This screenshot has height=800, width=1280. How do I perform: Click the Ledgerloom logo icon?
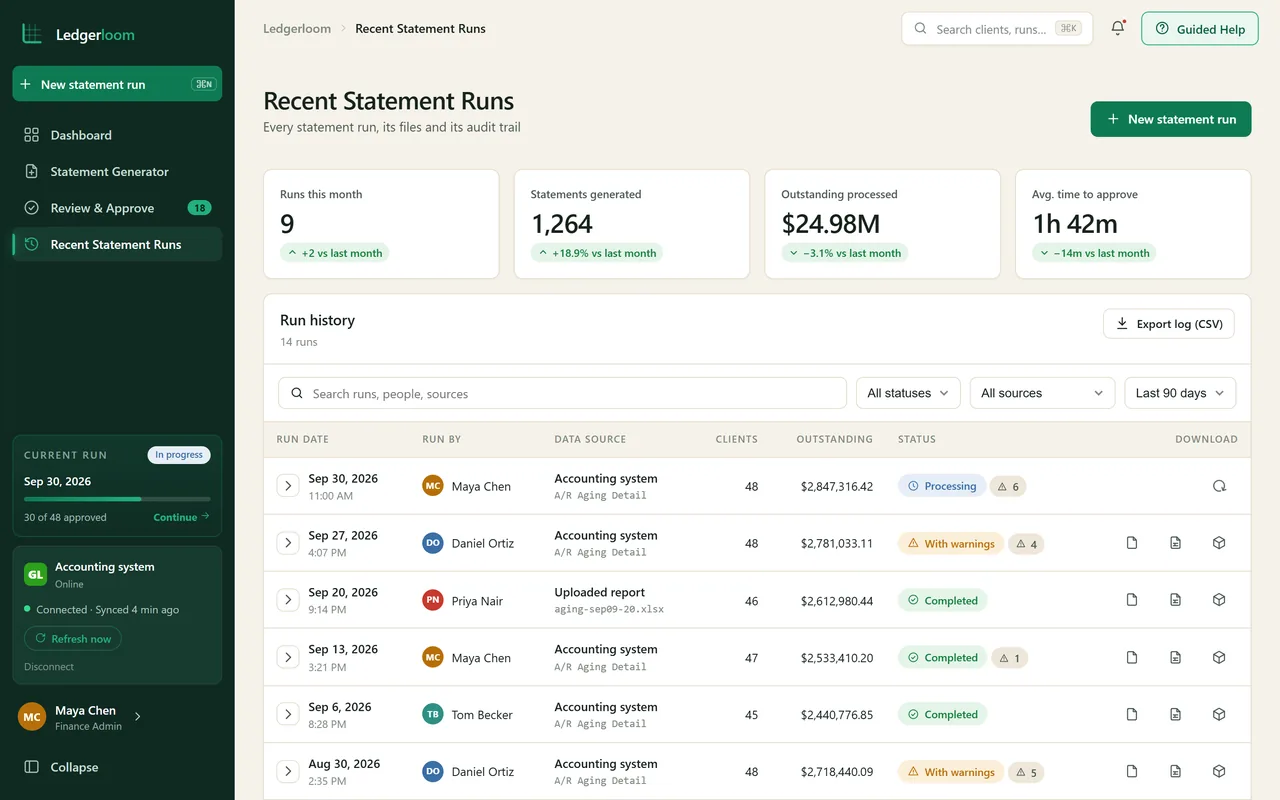[x=32, y=34]
